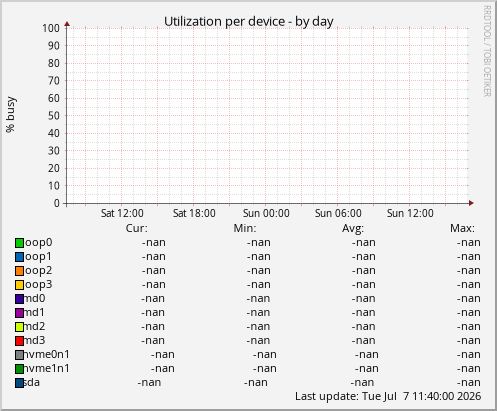Image resolution: width=497 pixels, height=411 pixels.
Task: Click the '80' value on the y-axis
Action: tap(54, 63)
